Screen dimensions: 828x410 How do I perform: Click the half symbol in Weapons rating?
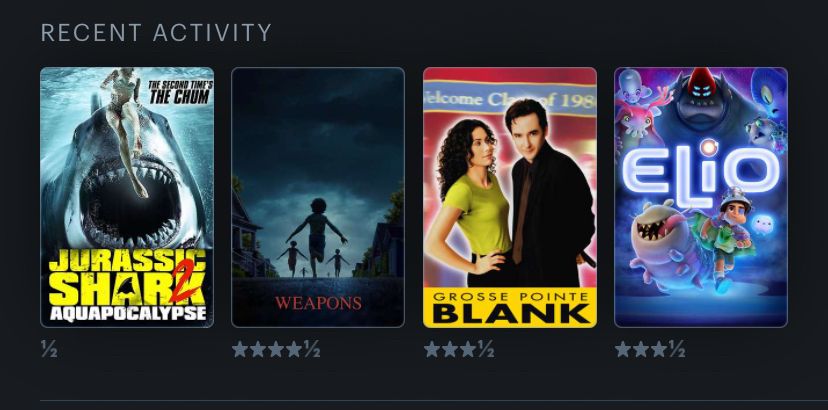click(312, 349)
